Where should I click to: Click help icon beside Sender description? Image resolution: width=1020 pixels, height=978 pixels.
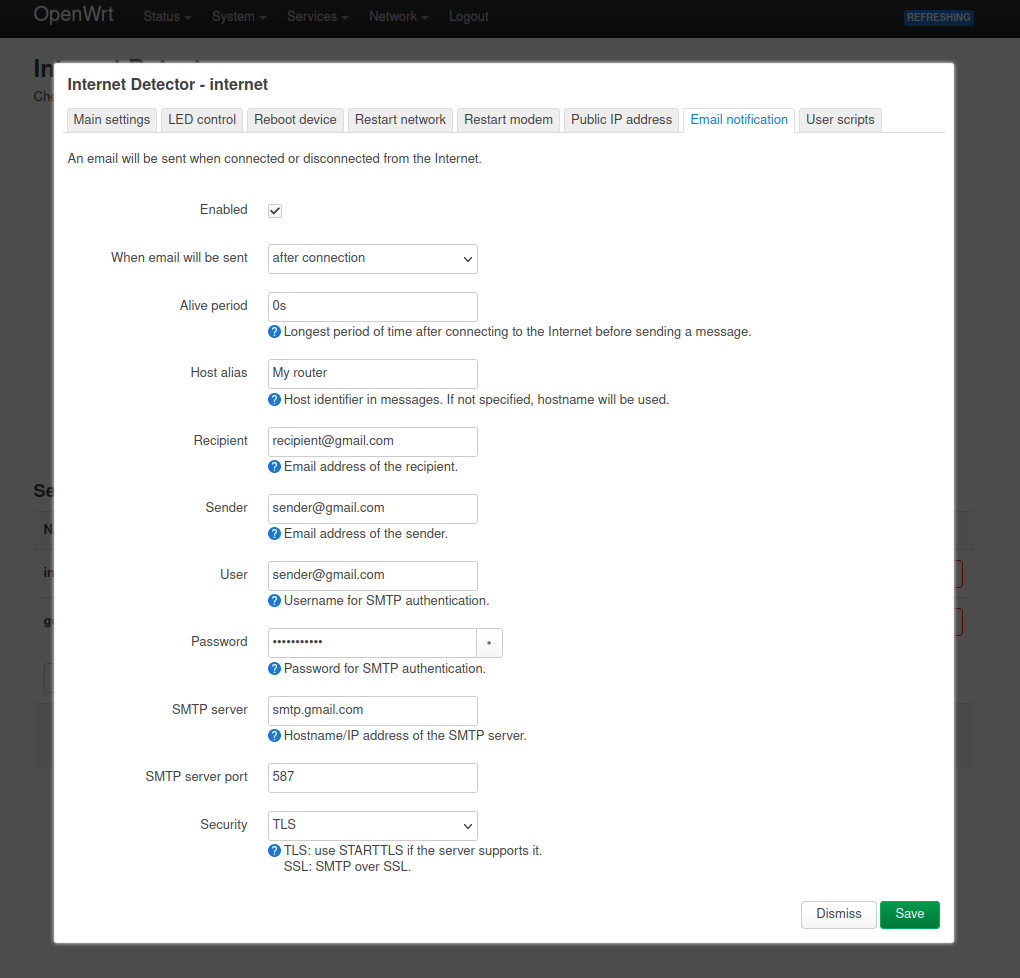point(274,534)
